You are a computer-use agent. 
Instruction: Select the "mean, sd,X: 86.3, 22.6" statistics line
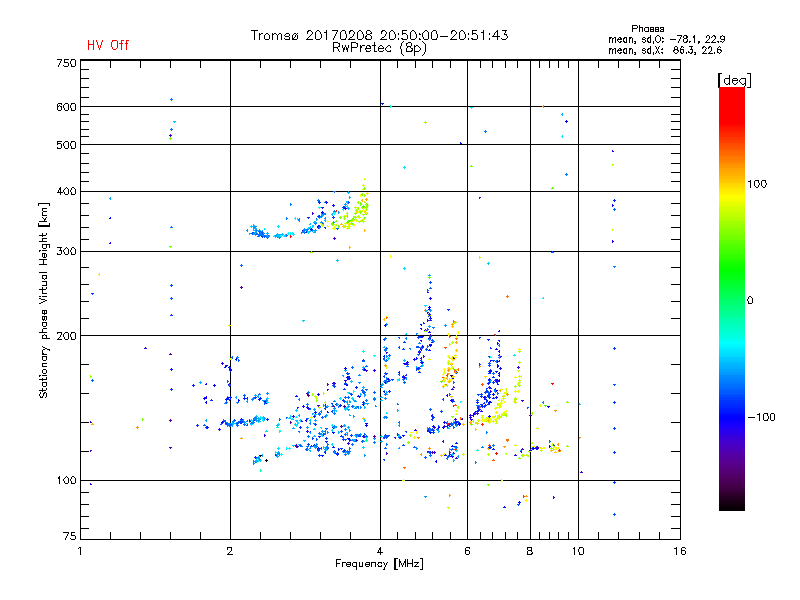coord(665,50)
